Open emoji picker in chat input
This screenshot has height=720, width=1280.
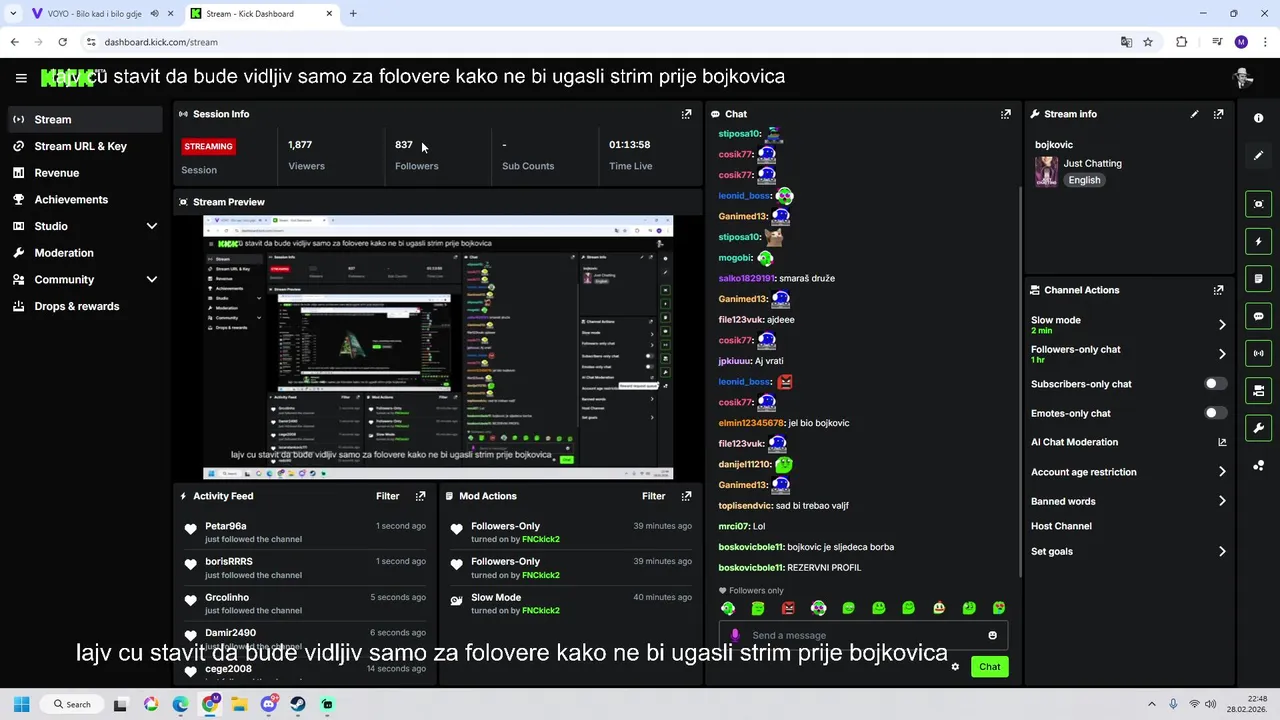click(992, 635)
